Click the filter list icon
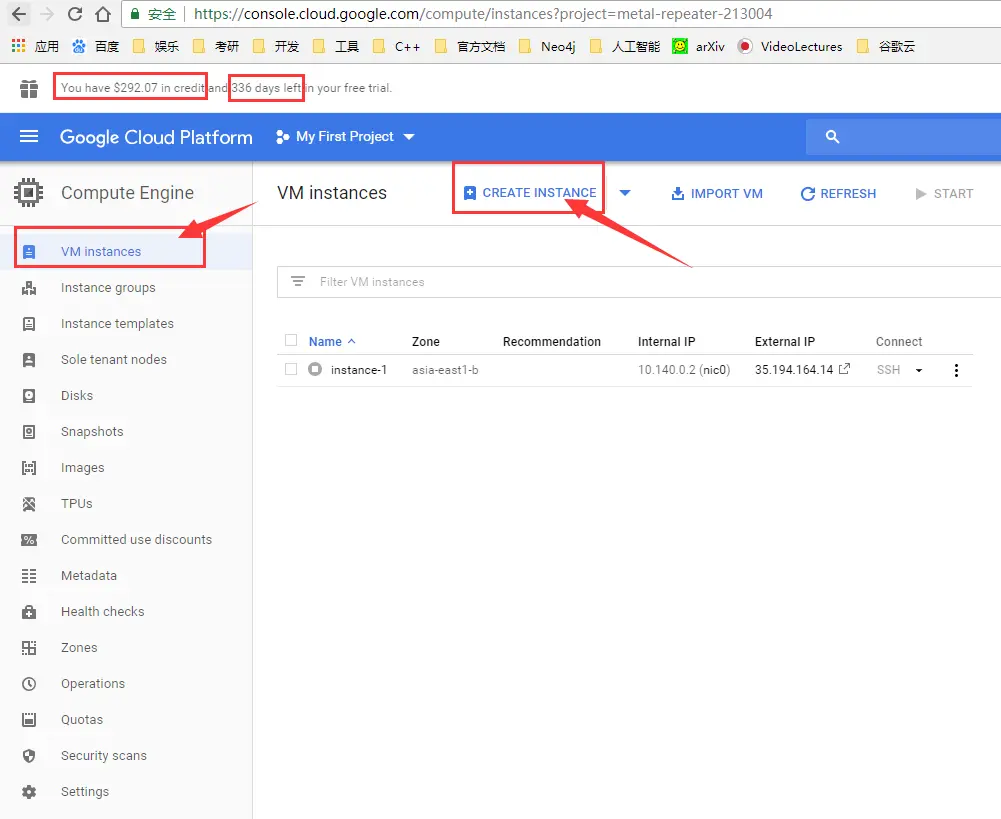This screenshot has width=1001, height=819. click(x=297, y=282)
